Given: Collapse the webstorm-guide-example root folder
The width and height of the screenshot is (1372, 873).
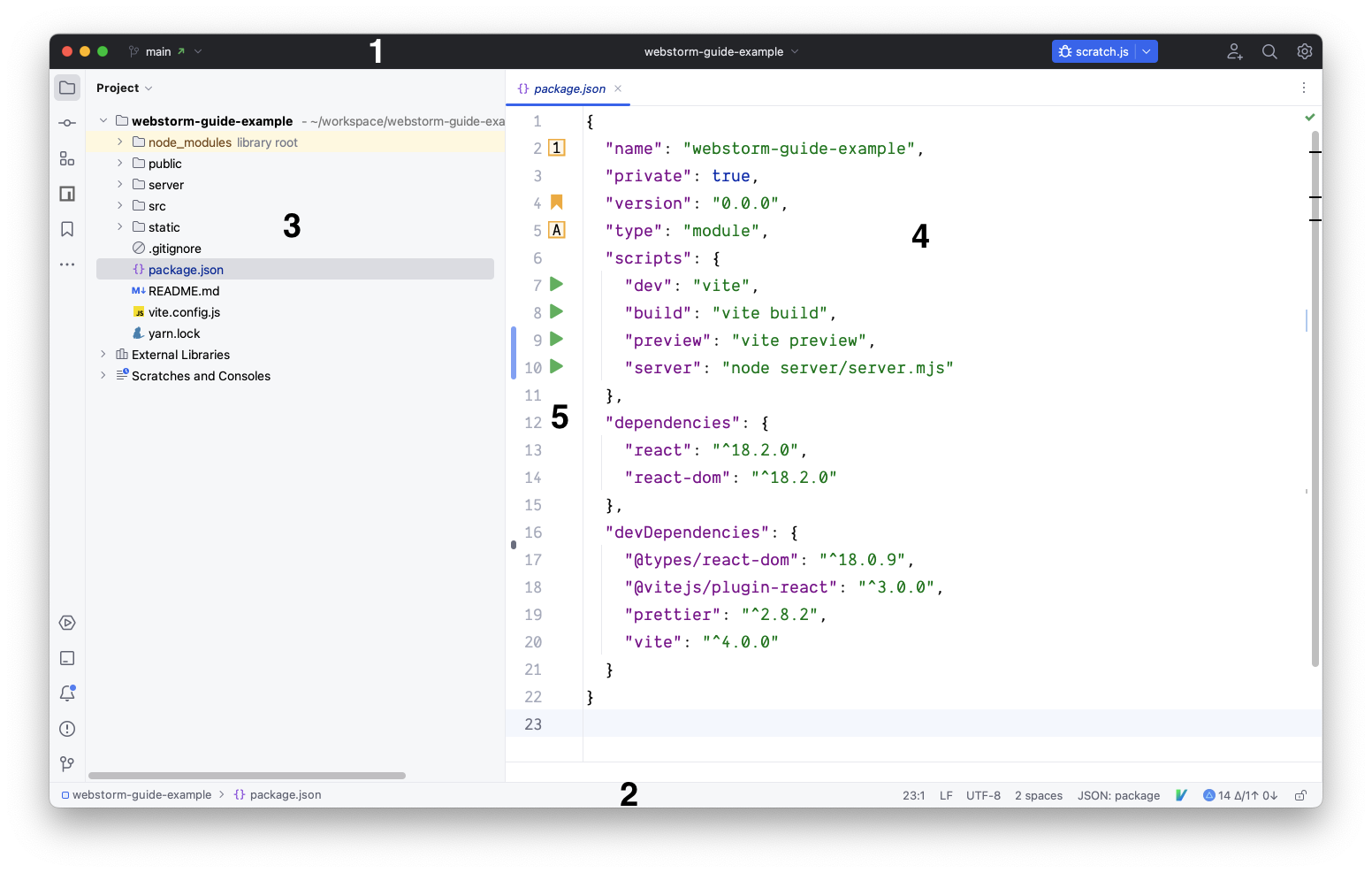Looking at the screenshot, I should pos(103,120).
